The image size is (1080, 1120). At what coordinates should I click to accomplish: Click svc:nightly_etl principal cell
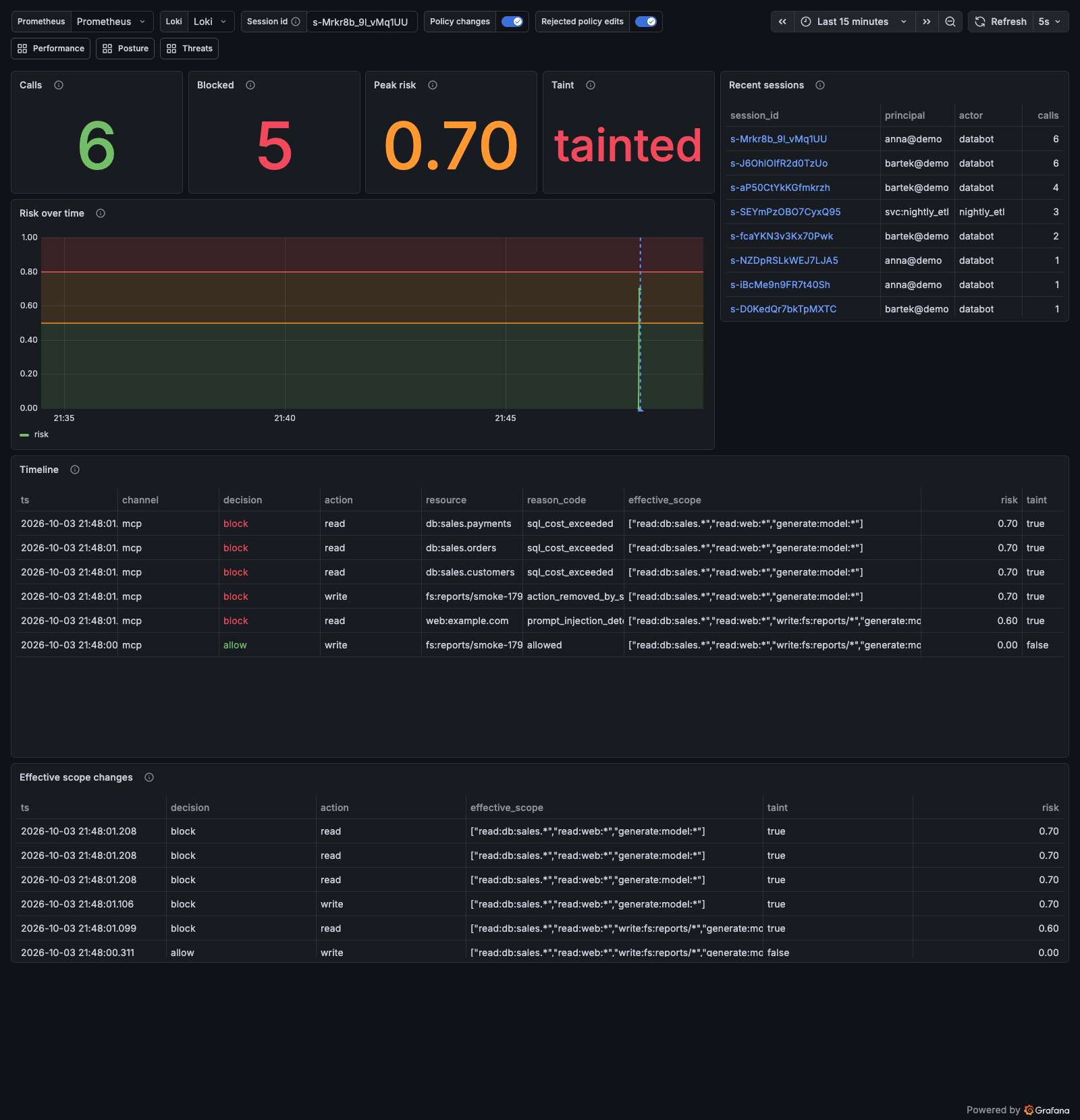(x=917, y=212)
